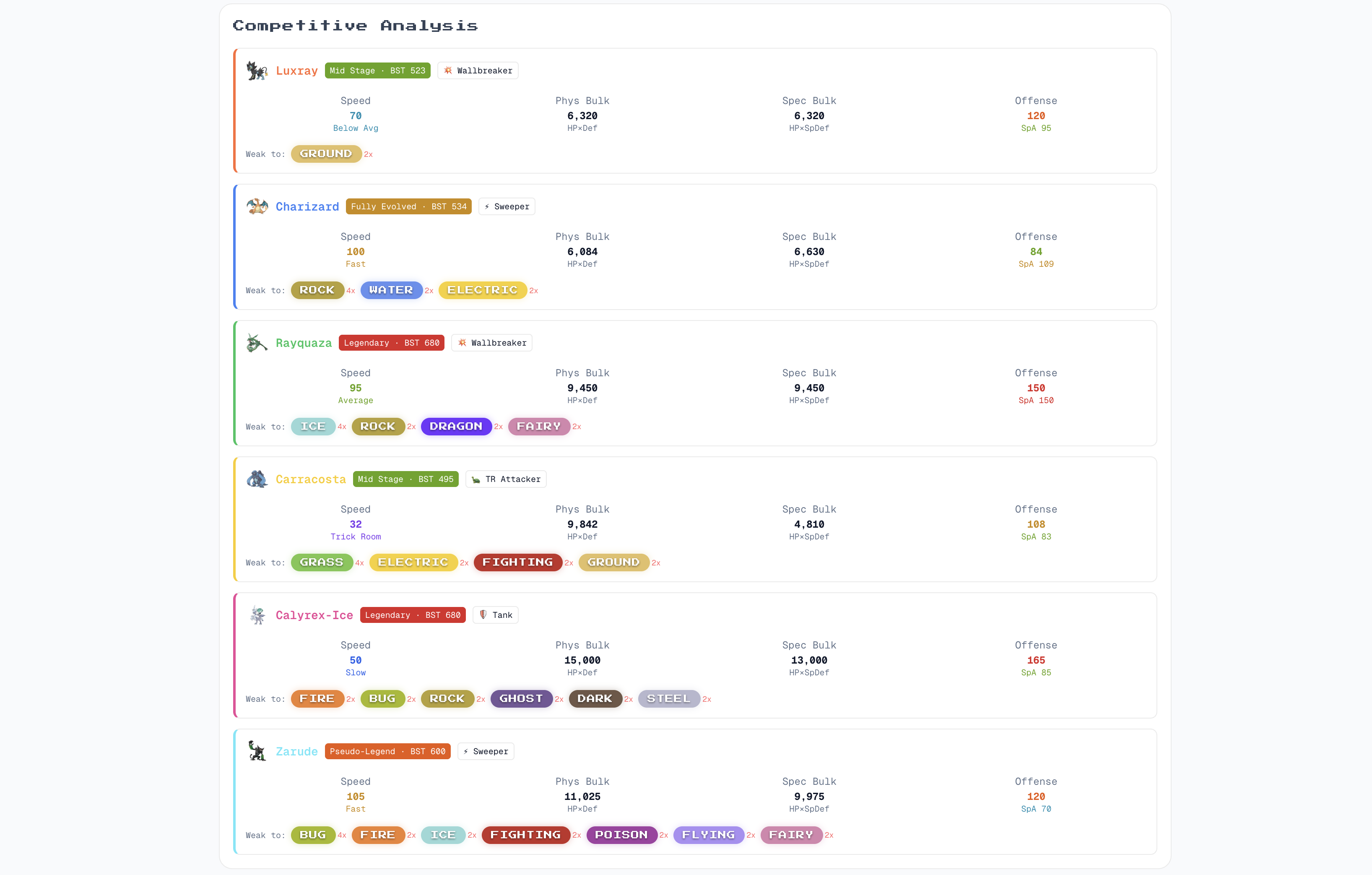
Task: Click Carracosta's Grass weakness tag
Action: pyautogui.click(x=322, y=562)
